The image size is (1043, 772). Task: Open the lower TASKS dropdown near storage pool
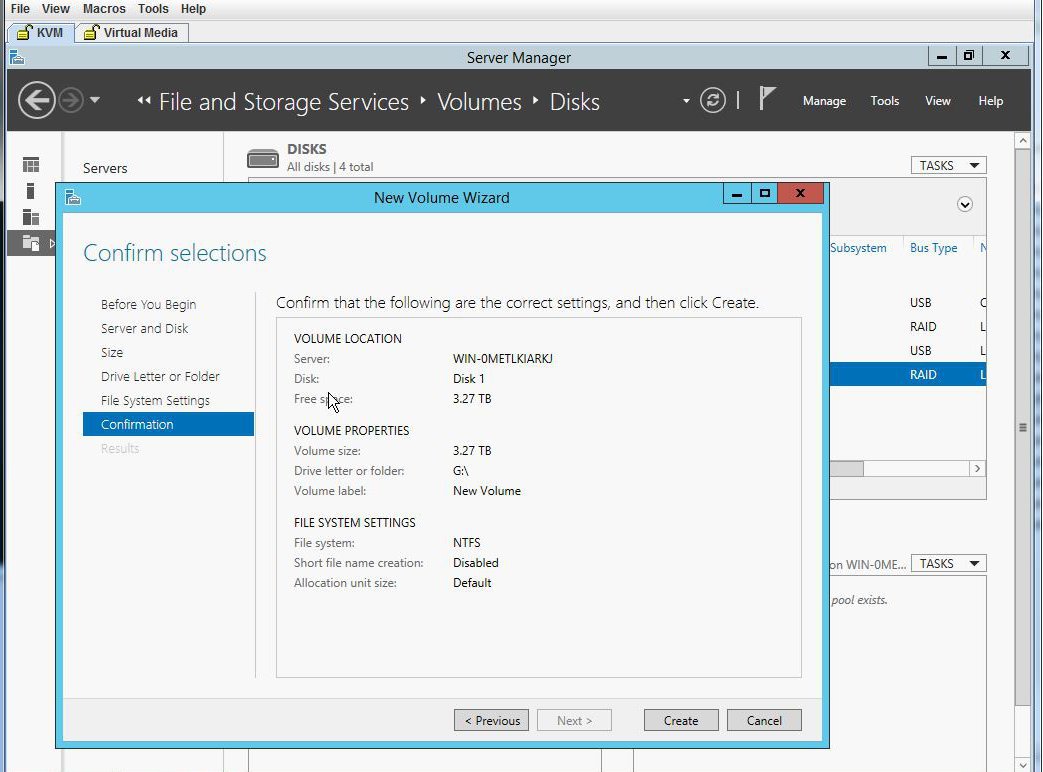(948, 564)
